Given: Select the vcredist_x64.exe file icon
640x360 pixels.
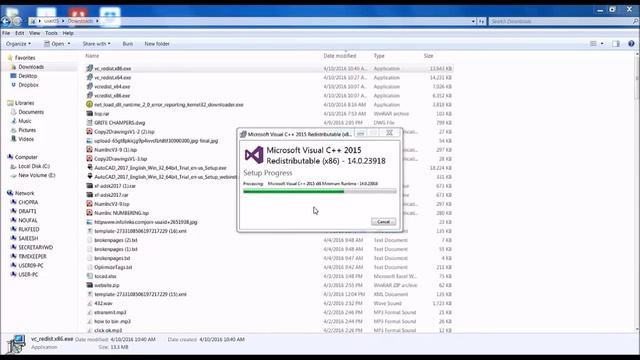Looking at the screenshot, I should point(89,87).
